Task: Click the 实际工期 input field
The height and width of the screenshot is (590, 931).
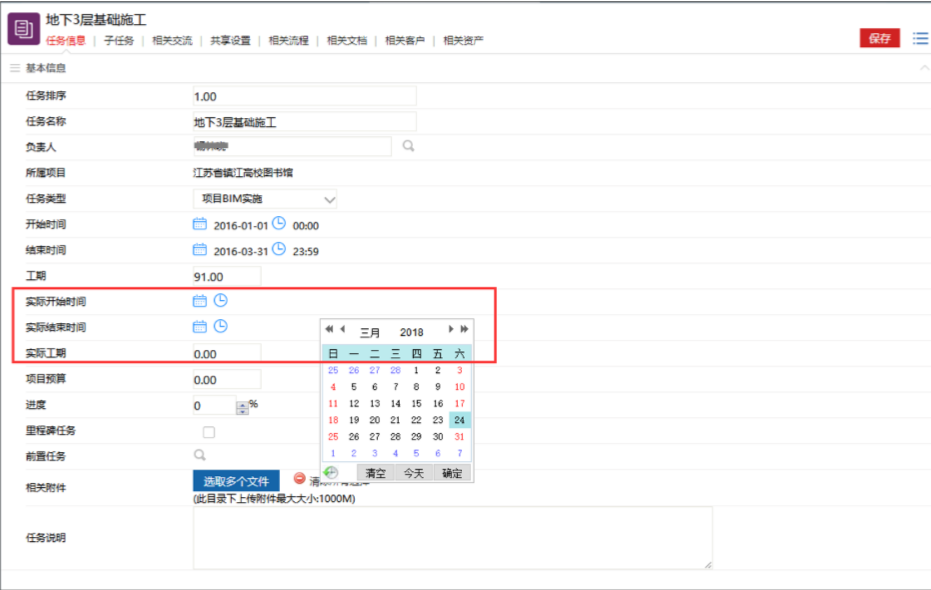Action: (227, 354)
